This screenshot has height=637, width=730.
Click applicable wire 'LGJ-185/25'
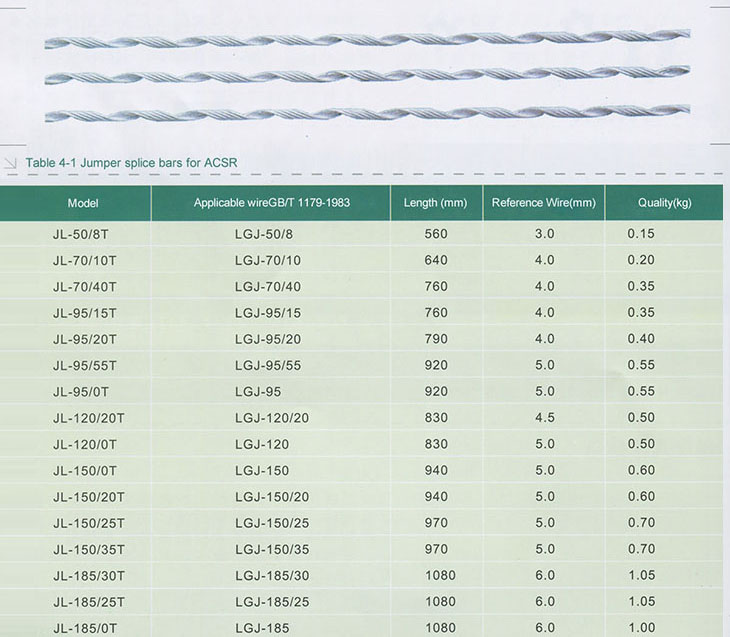click(x=272, y=602)
